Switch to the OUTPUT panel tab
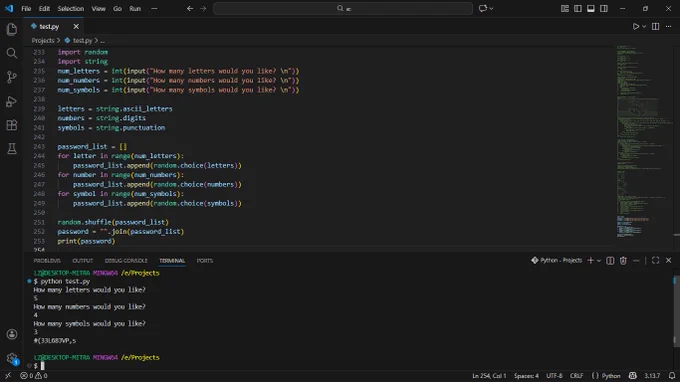The image size is (680, 382). pos(82,261)
